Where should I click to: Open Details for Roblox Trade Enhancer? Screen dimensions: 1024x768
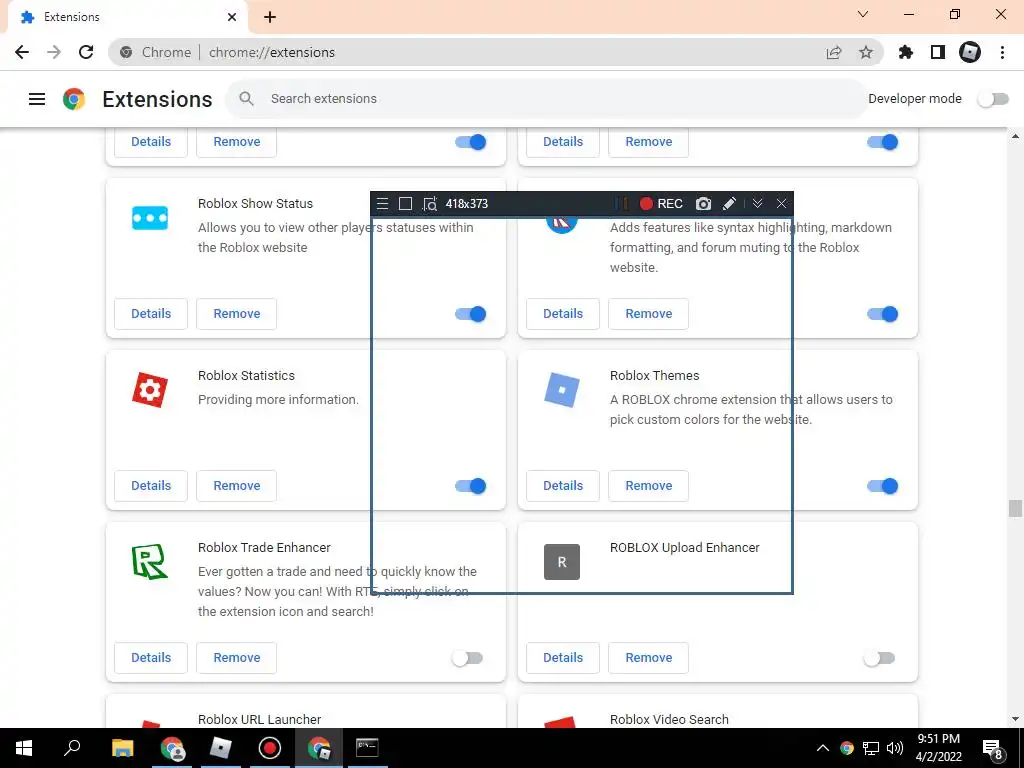point(151,658)
